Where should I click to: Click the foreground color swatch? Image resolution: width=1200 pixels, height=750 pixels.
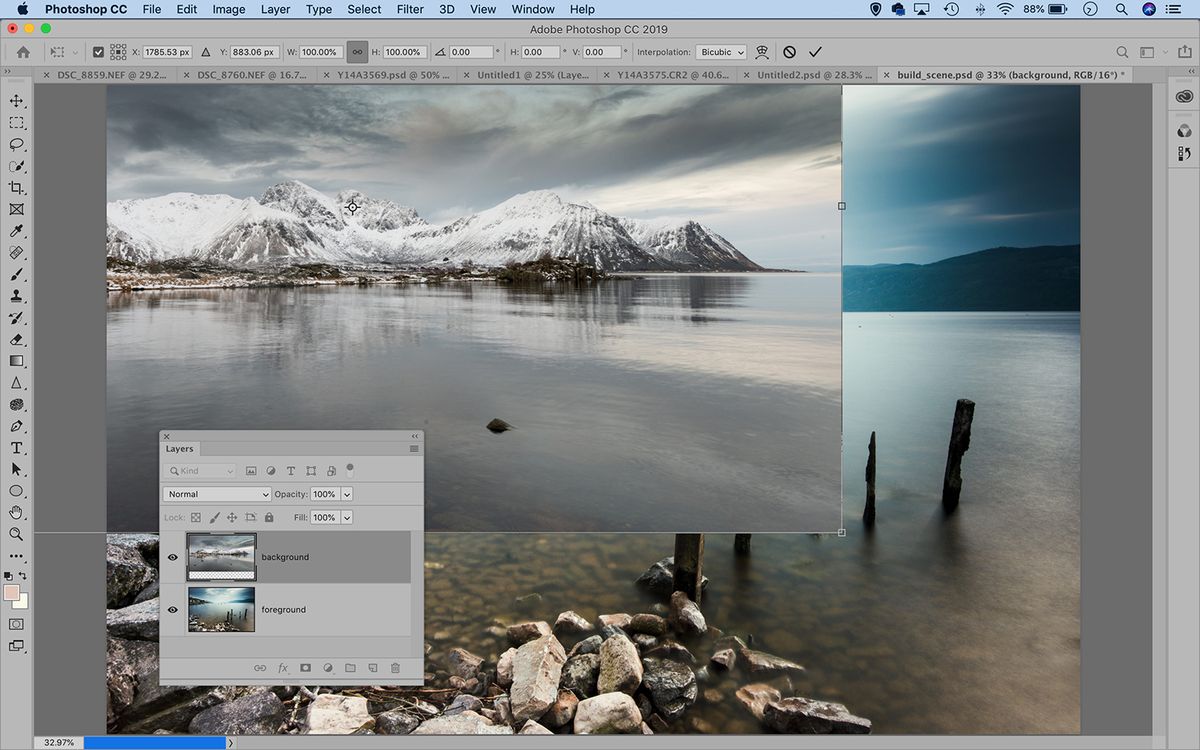coord(12,593)
